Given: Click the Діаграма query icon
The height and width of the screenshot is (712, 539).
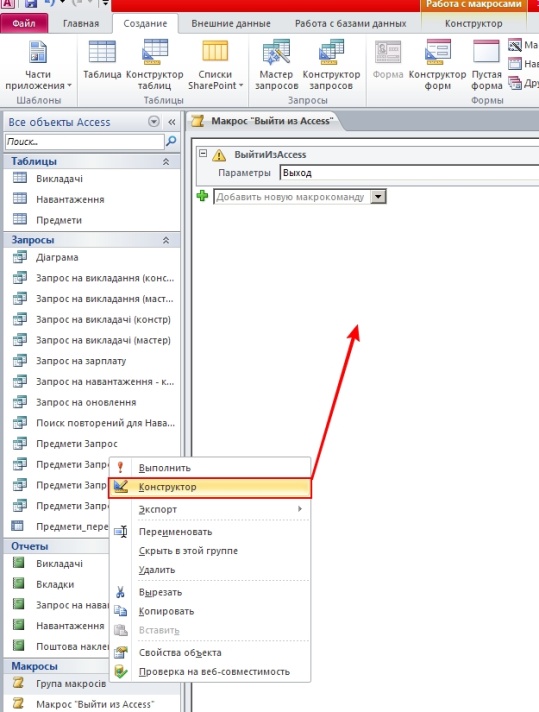Looking at the screenshot, I should (x=20, y=257).
